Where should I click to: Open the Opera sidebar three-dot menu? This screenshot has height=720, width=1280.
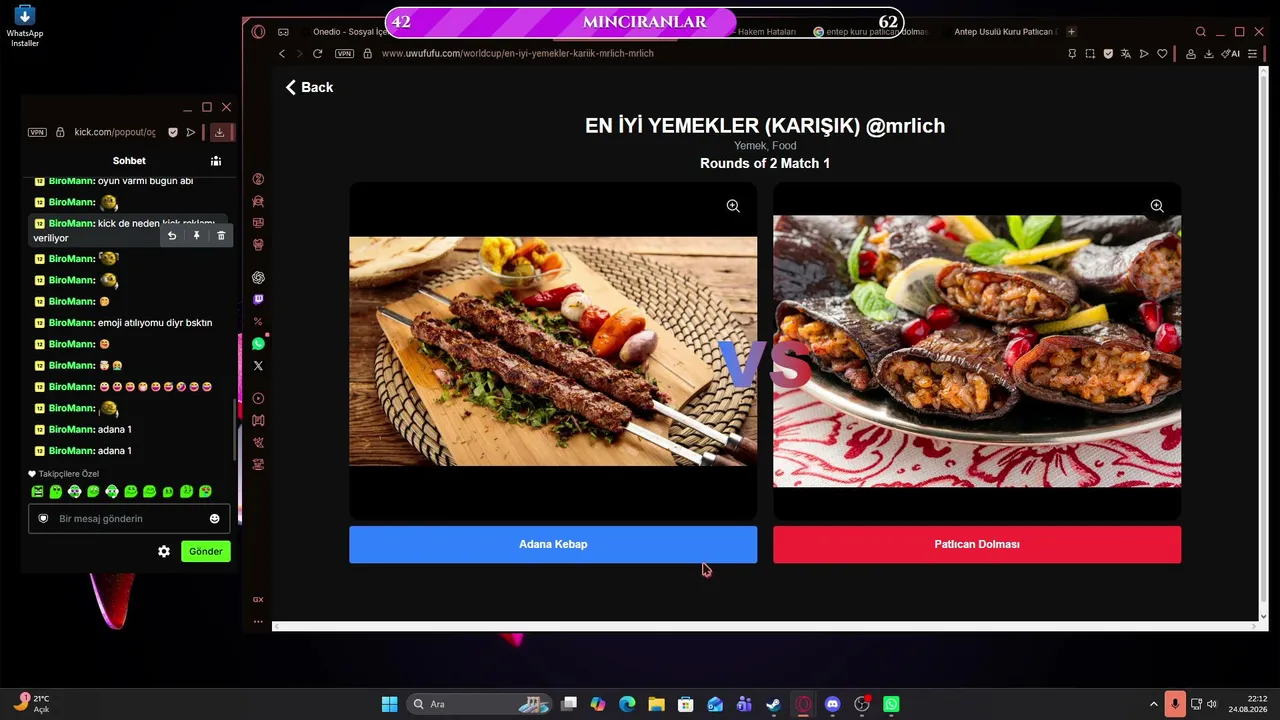(x=258, y=621)
